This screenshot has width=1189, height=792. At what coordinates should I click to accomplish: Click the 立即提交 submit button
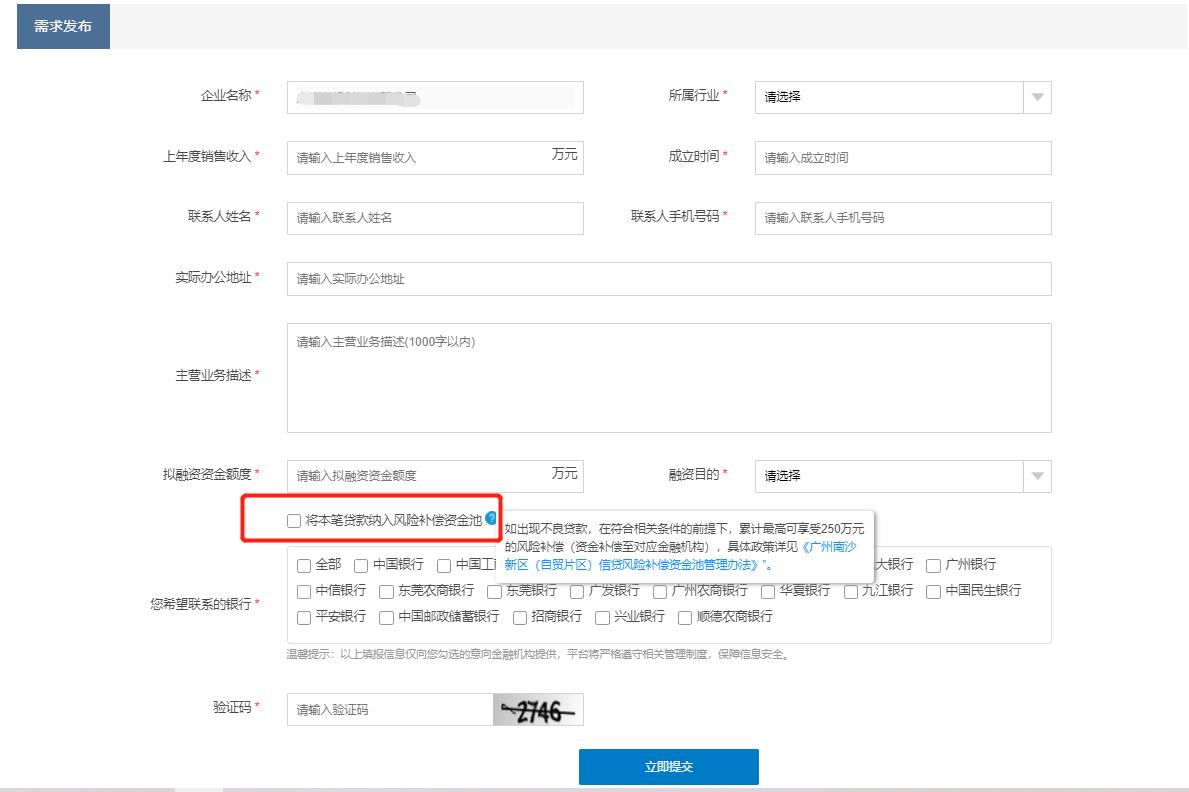point(668,767)
